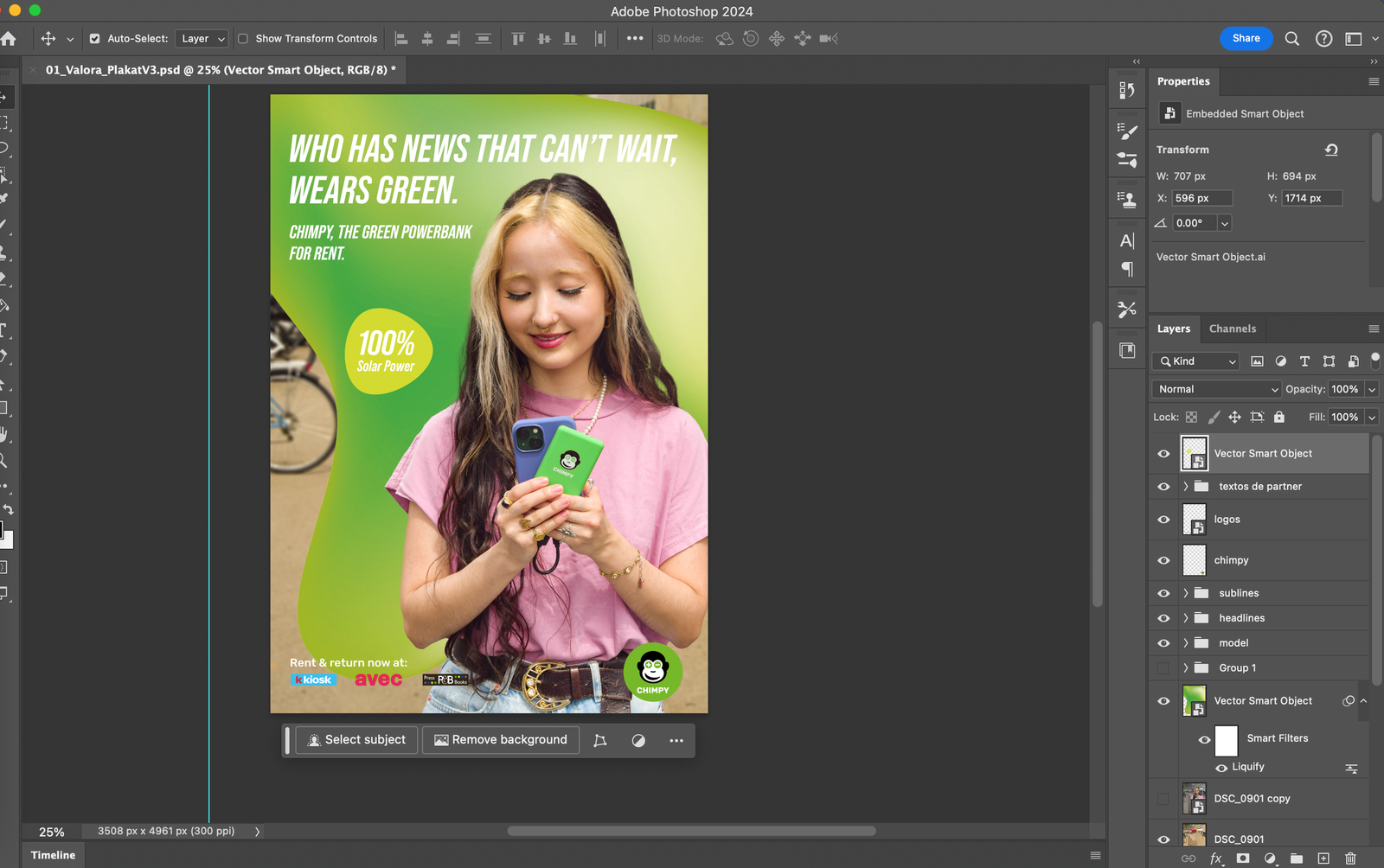Expand the headlines group

pyautogui.click(x=1186, y=618)
